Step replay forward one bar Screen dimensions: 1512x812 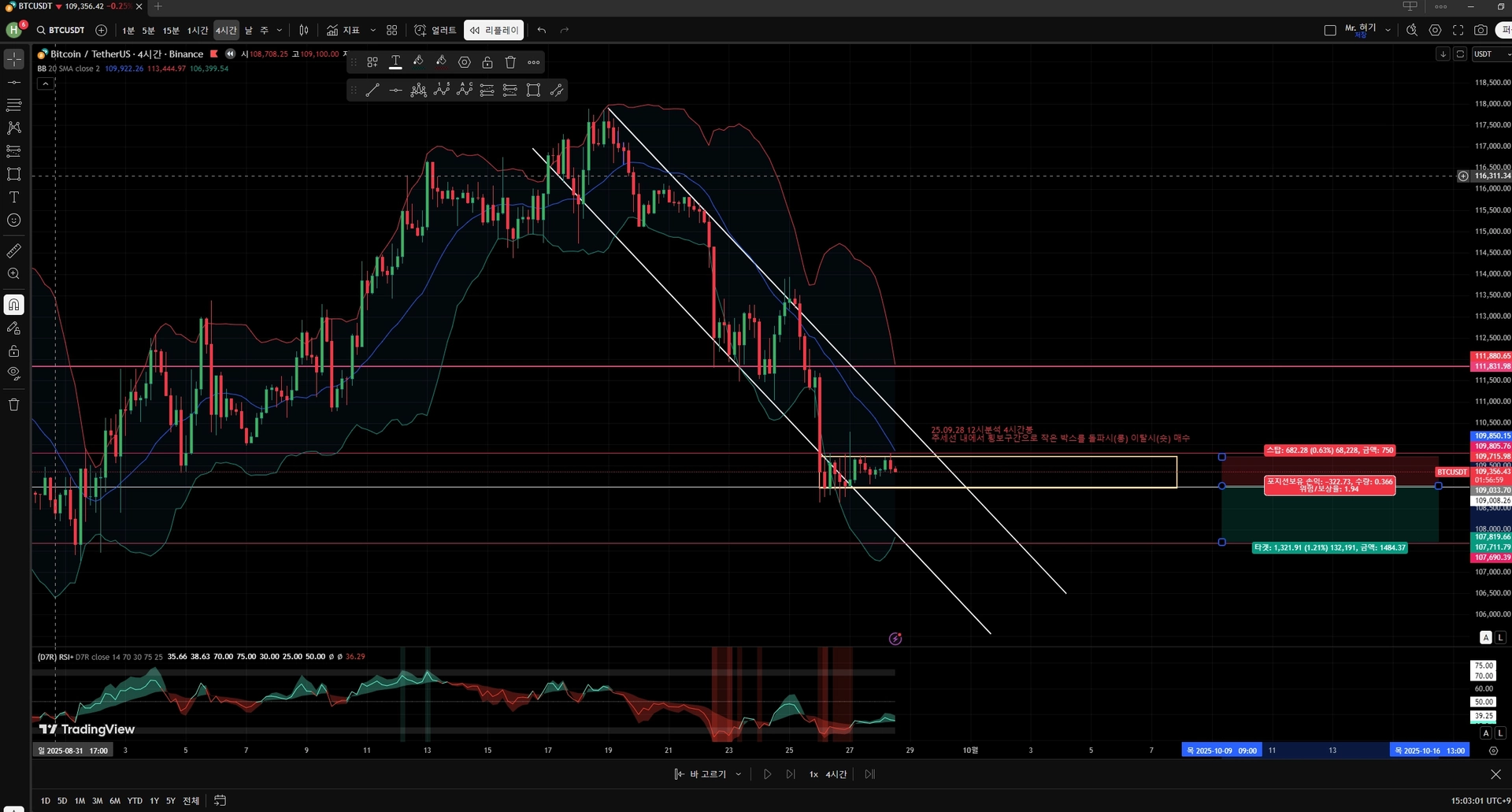pos(790,774)
